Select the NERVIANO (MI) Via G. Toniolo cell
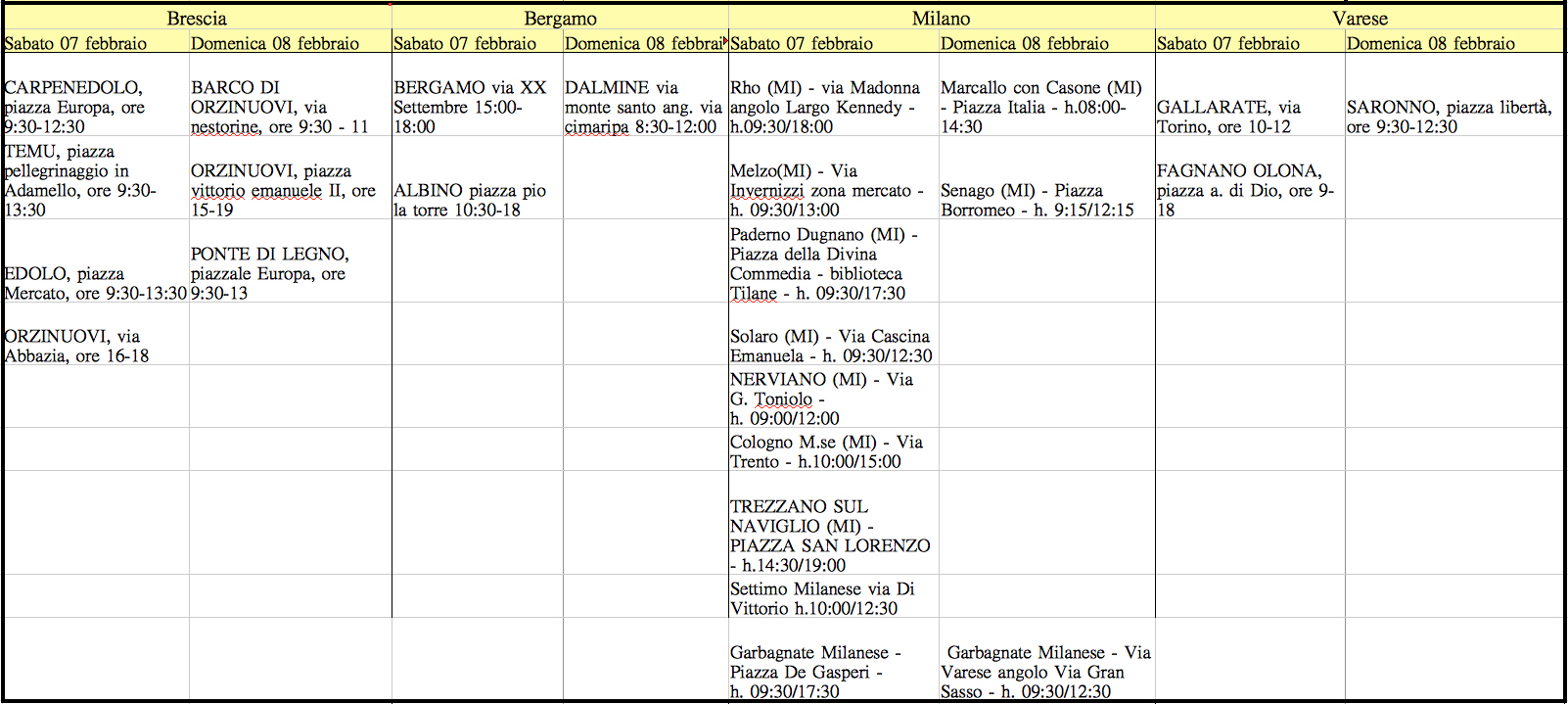This screenshot has height=704, width=1568. point(834,397)
